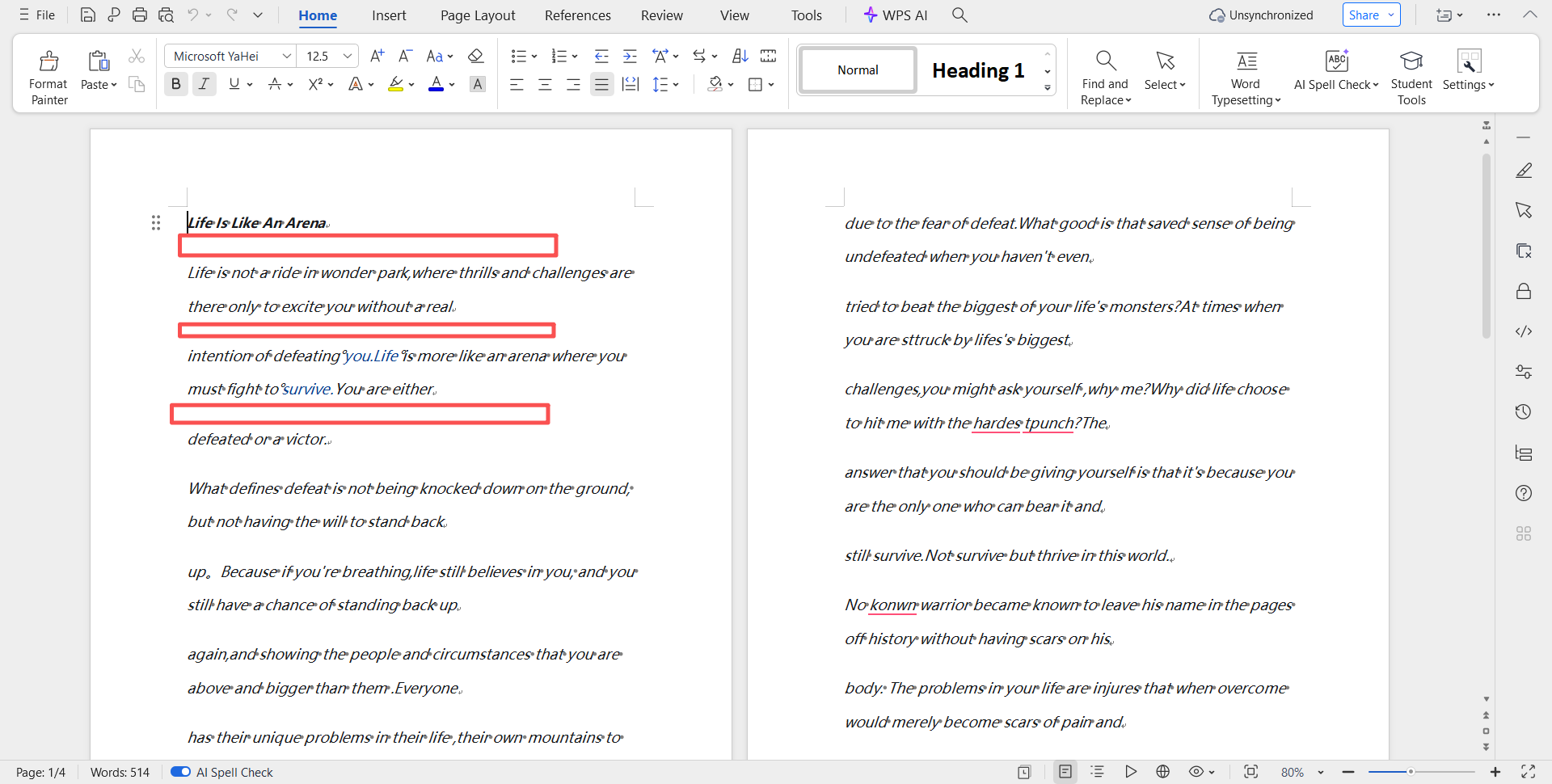Click the Justify alignment icon
1552x784 pixels.
601,84
